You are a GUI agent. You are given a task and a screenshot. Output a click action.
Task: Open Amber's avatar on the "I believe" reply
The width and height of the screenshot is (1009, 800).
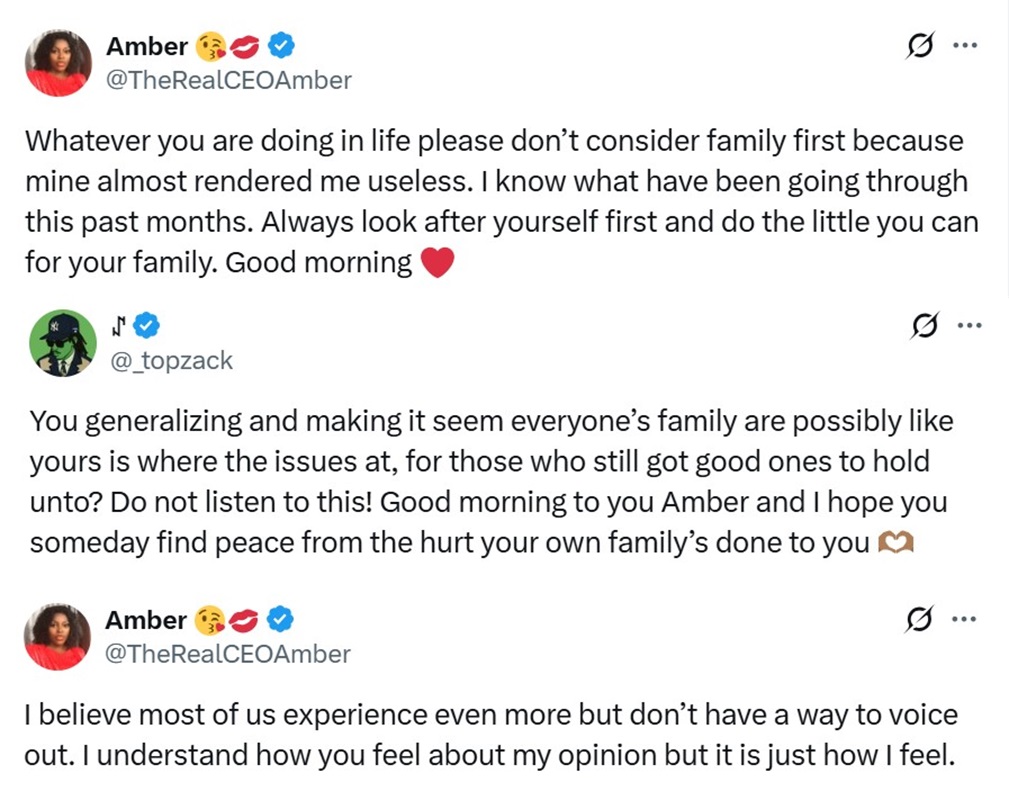point(58,637)
